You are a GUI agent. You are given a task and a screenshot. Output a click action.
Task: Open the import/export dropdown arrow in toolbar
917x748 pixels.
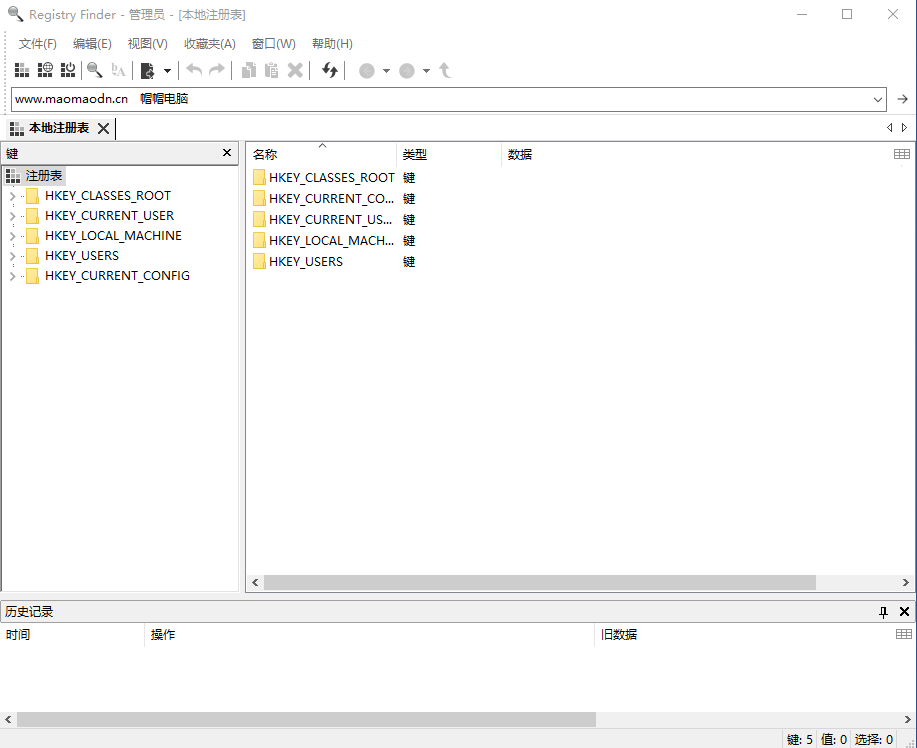167,70
